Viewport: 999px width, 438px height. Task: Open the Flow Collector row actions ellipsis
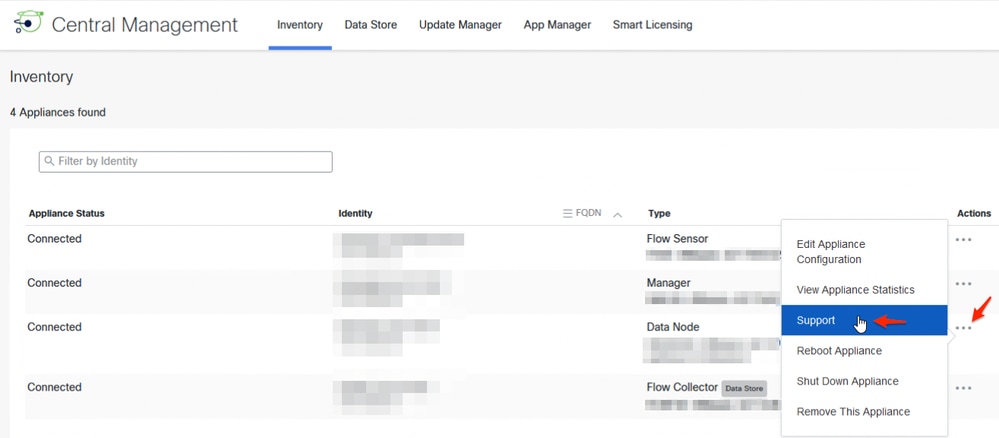(x=963, y=388)
